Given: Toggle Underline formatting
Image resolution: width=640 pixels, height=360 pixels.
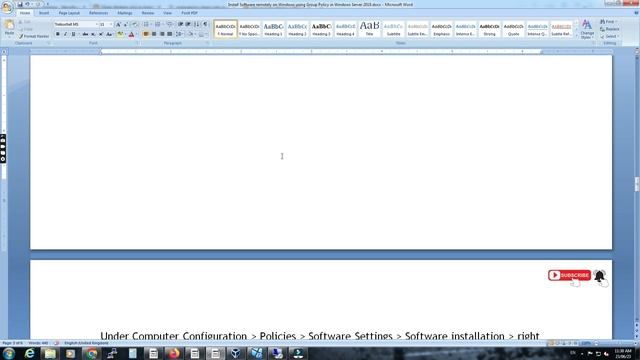Looking at the screenshot, I should [73, 34].
